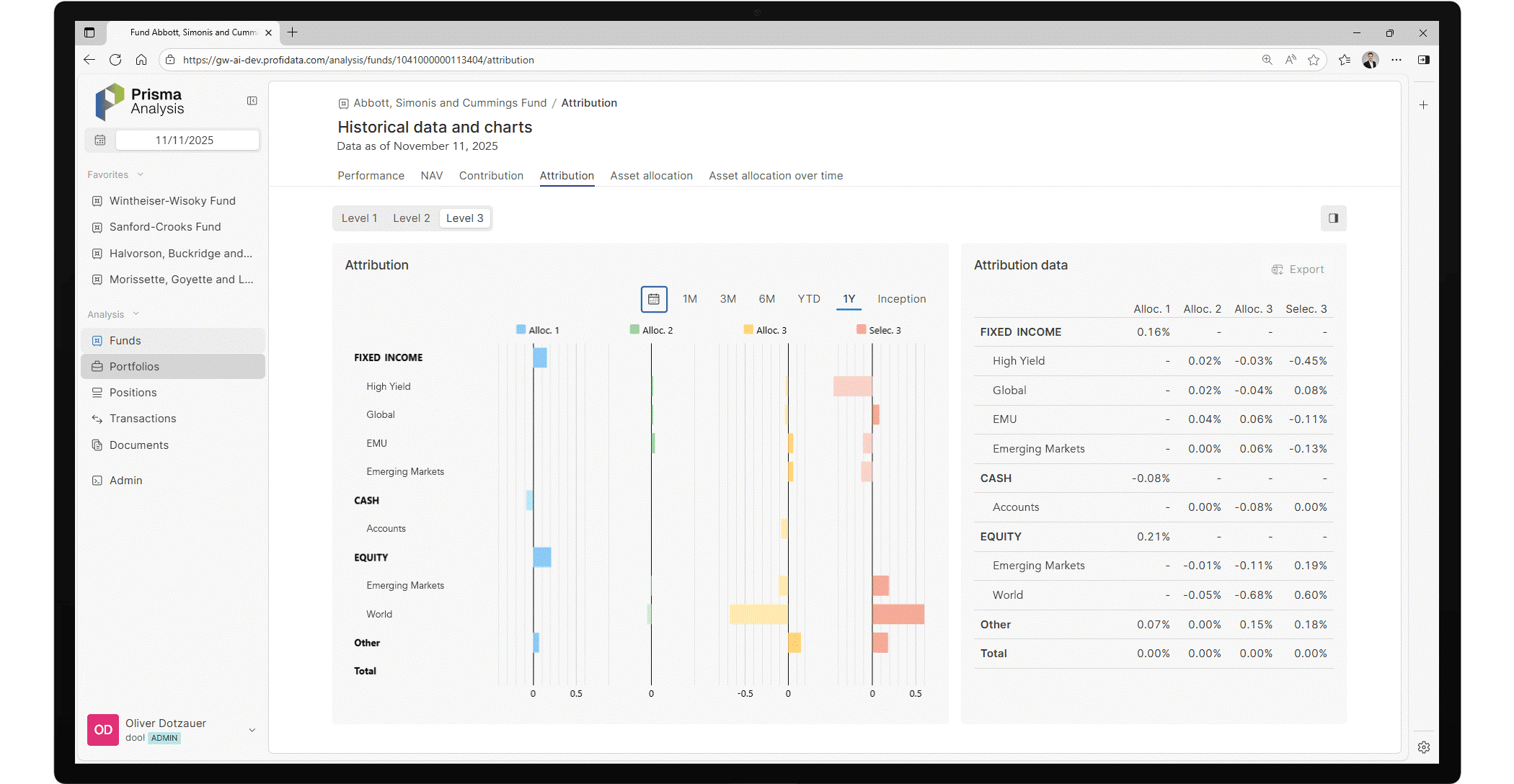
Task: Collapse the sidebar using the panel icon
Action: 252,101
